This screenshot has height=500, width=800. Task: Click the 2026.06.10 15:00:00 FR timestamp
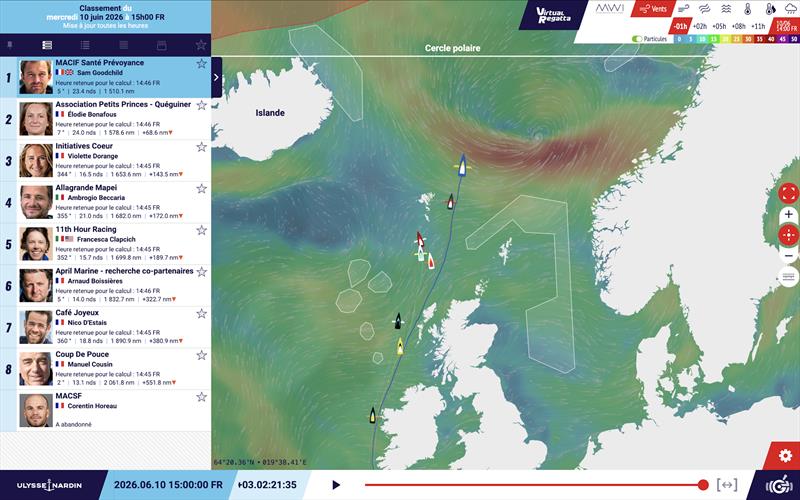168,485
